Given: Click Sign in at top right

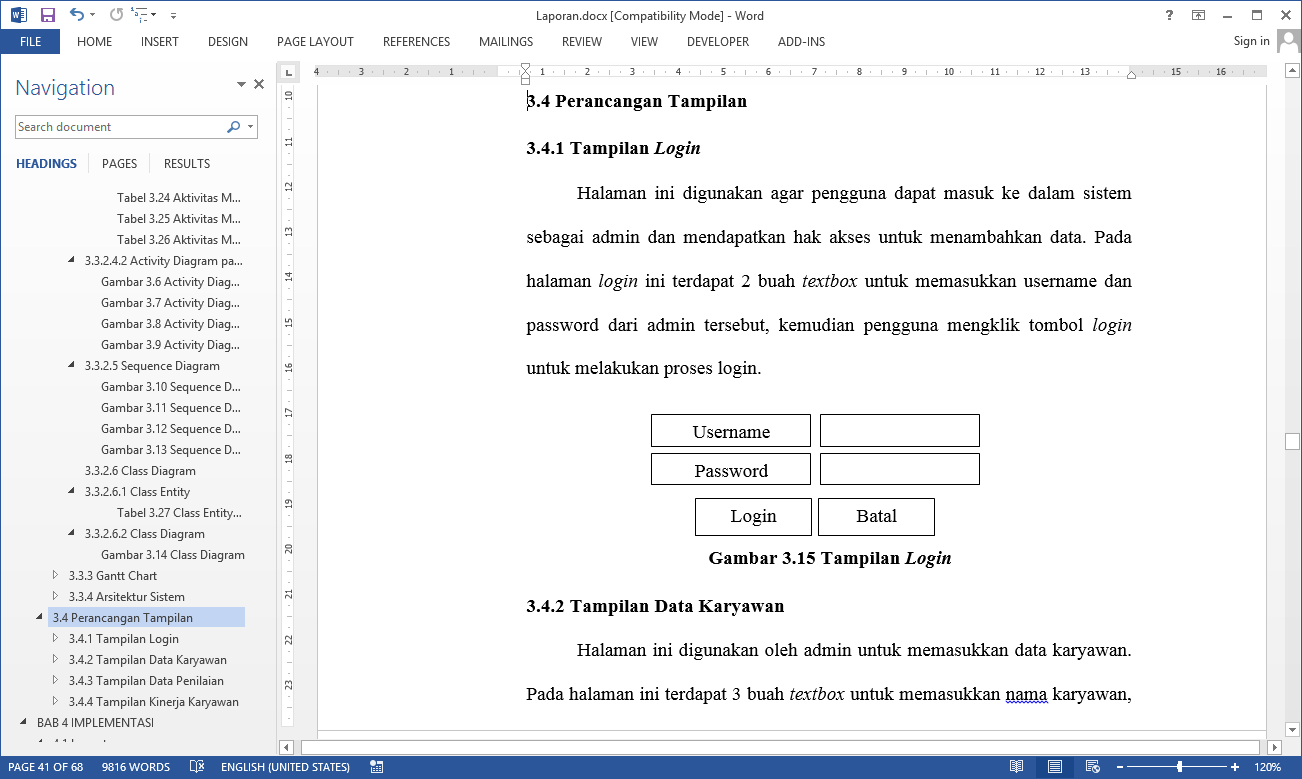Looking at the screenshot, I should tap(1251, 41).
